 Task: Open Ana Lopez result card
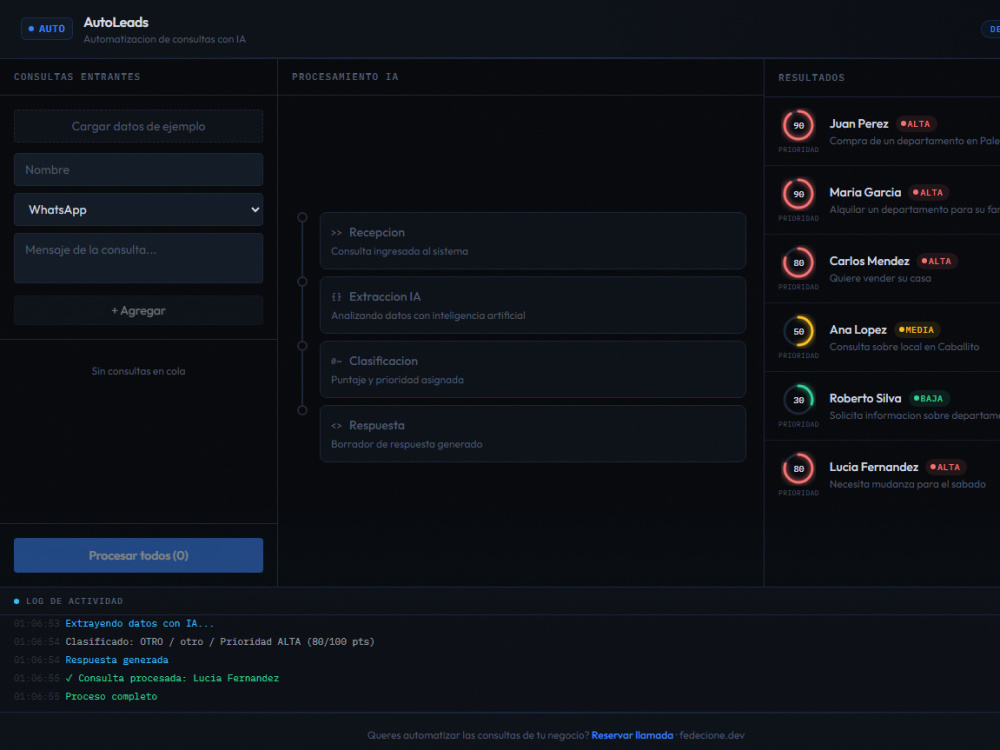882,338
